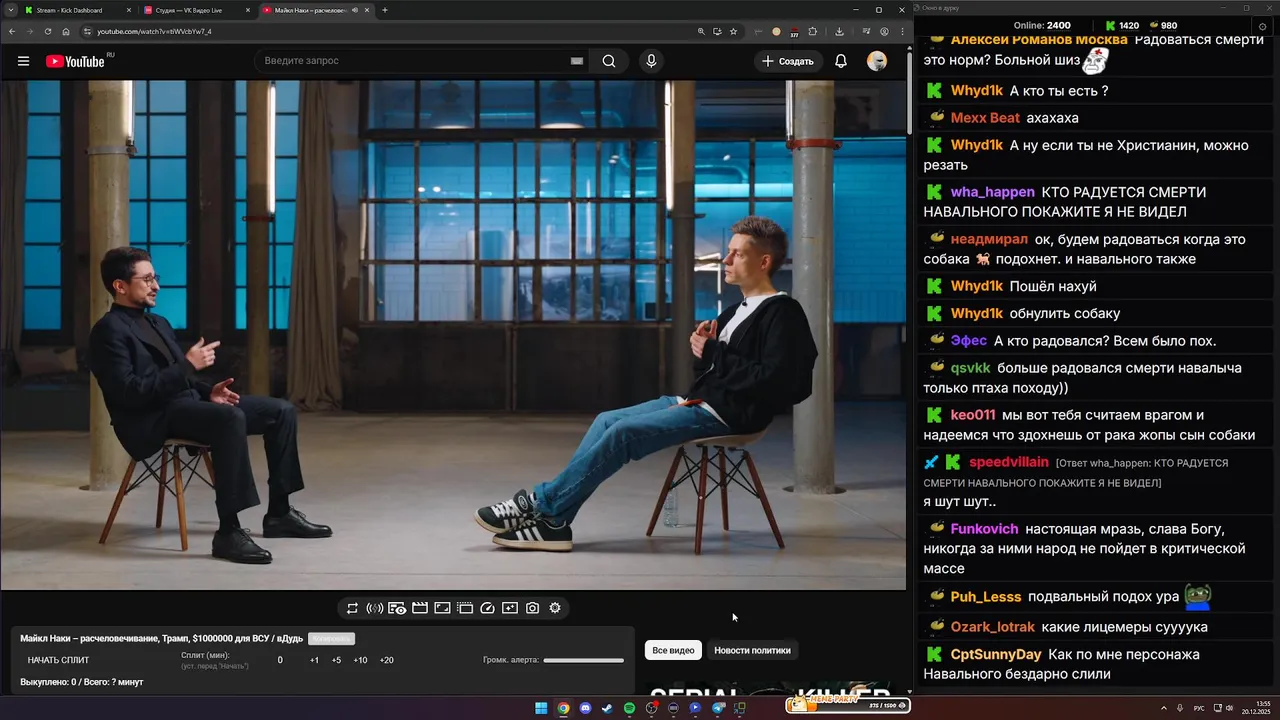Viewport: 1280px width, 720px height.
Task: Click the add-screen plus icon in toolbar
Action: click(510, 608)
